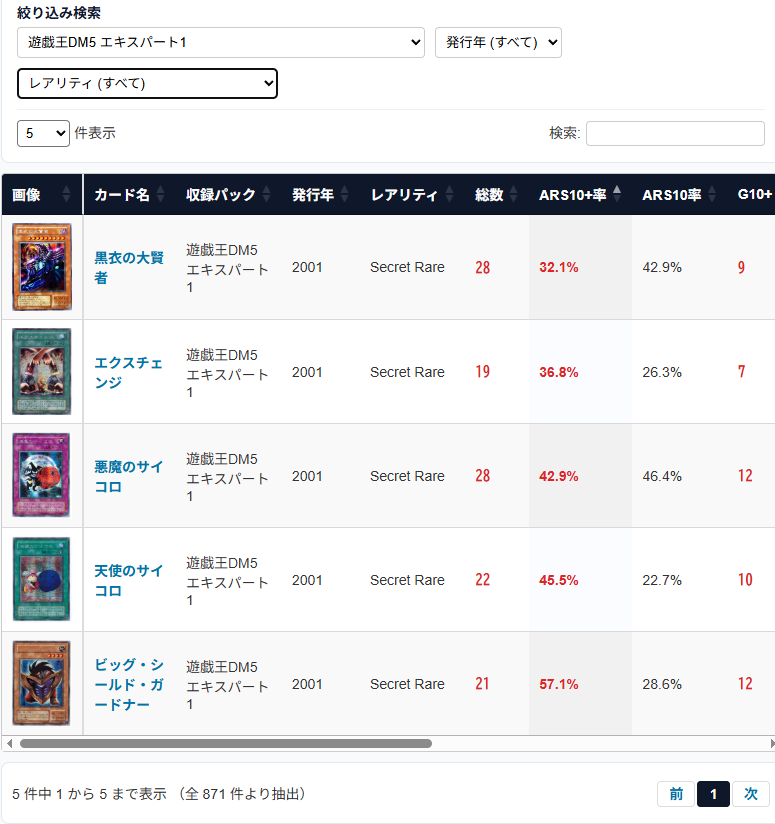Sort table by G10+ column

pyautogui.click(x=755, y=195)
